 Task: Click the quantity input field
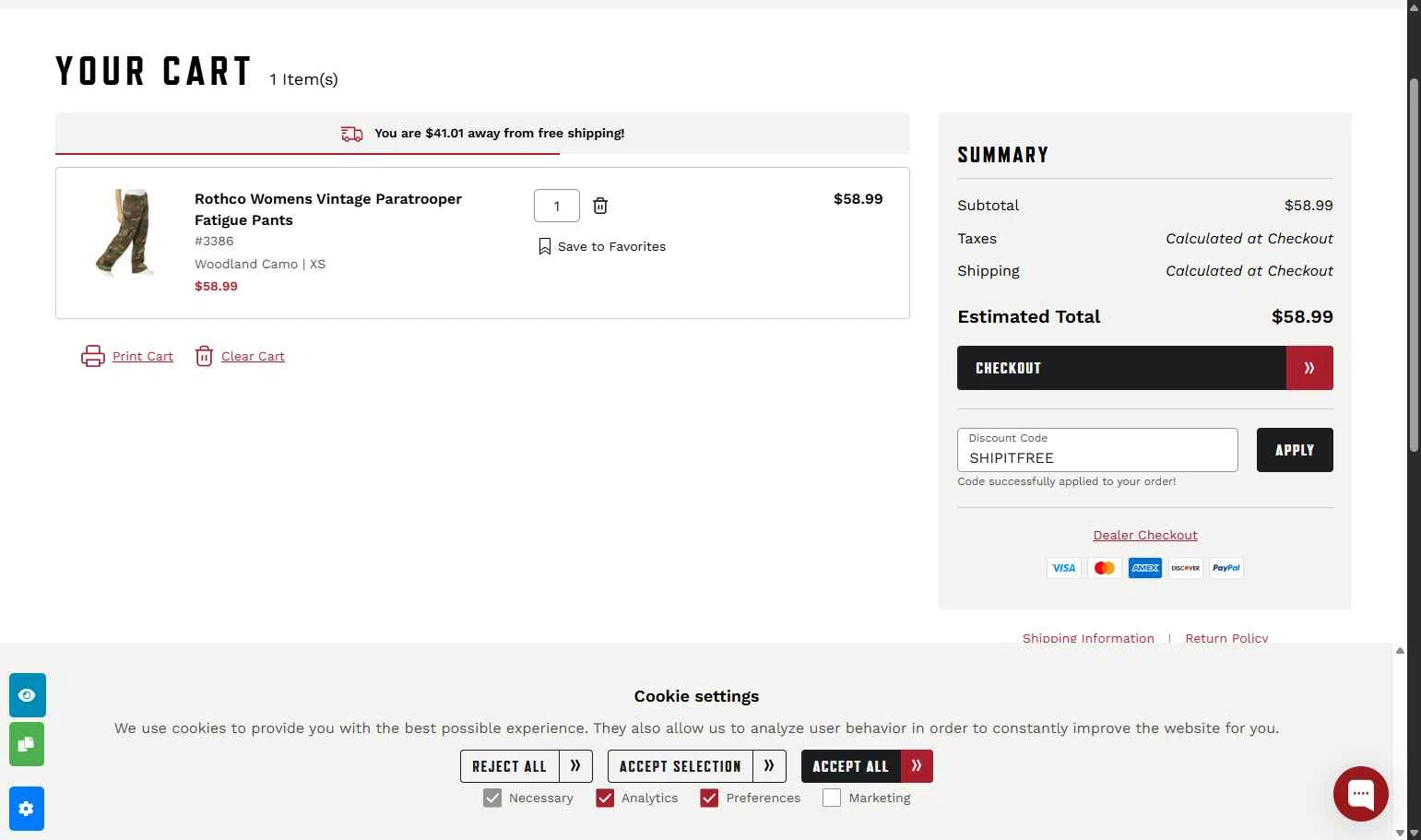(557, 206)
